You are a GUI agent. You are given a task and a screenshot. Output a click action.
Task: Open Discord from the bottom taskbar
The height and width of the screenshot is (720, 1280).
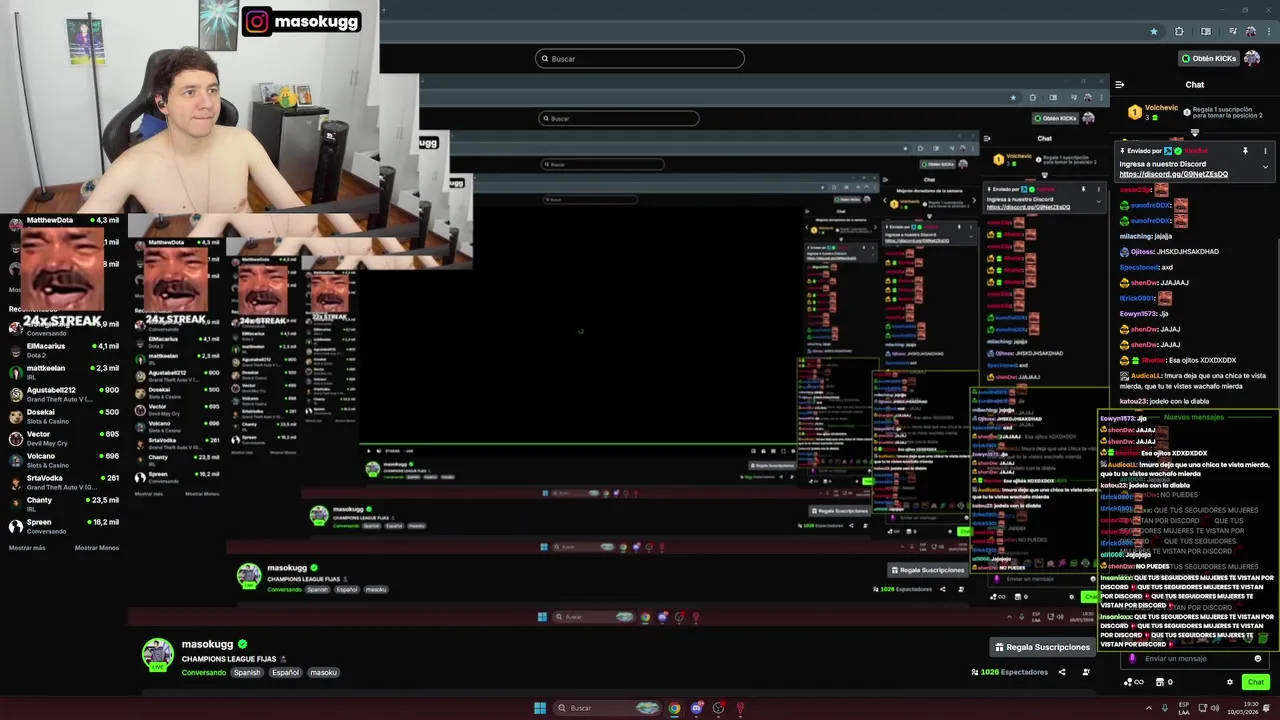coord(696,708)
